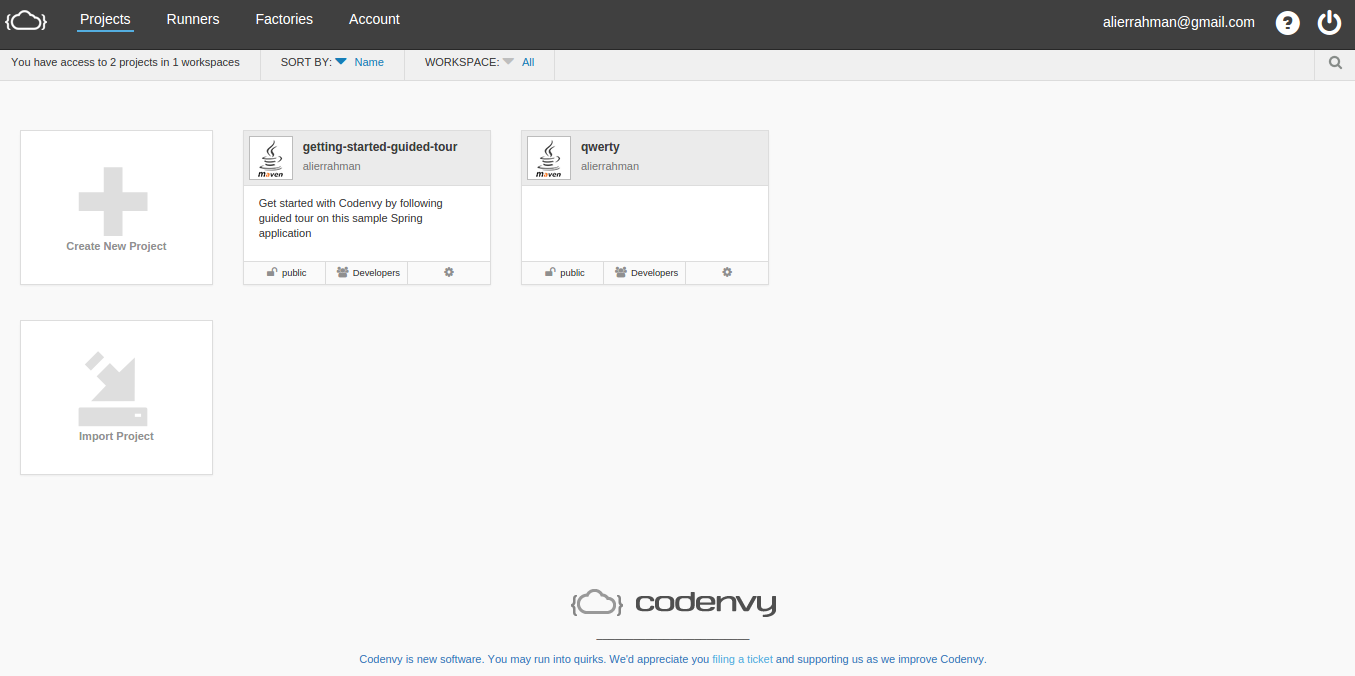This screenshot has height=676, width=1355.
Task: Switch to the Runners tab
Action: click(x=192, y=19)
